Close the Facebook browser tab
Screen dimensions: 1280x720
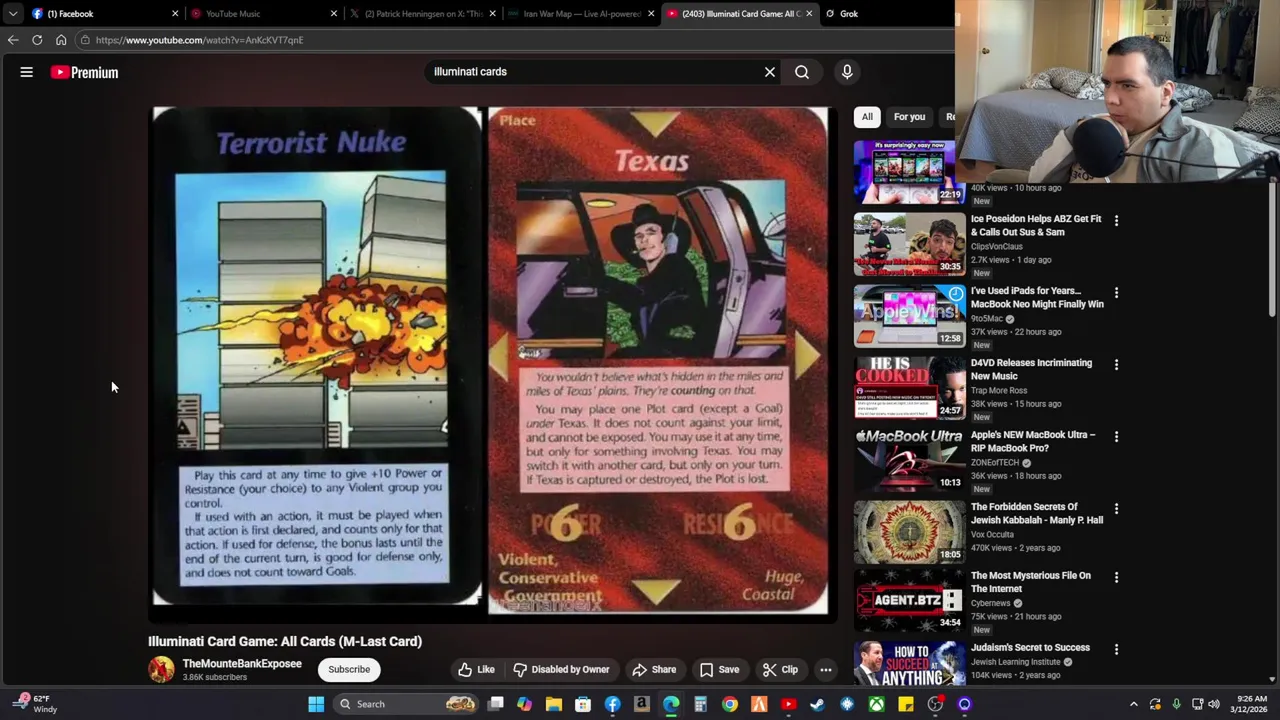tap(175, 14)
